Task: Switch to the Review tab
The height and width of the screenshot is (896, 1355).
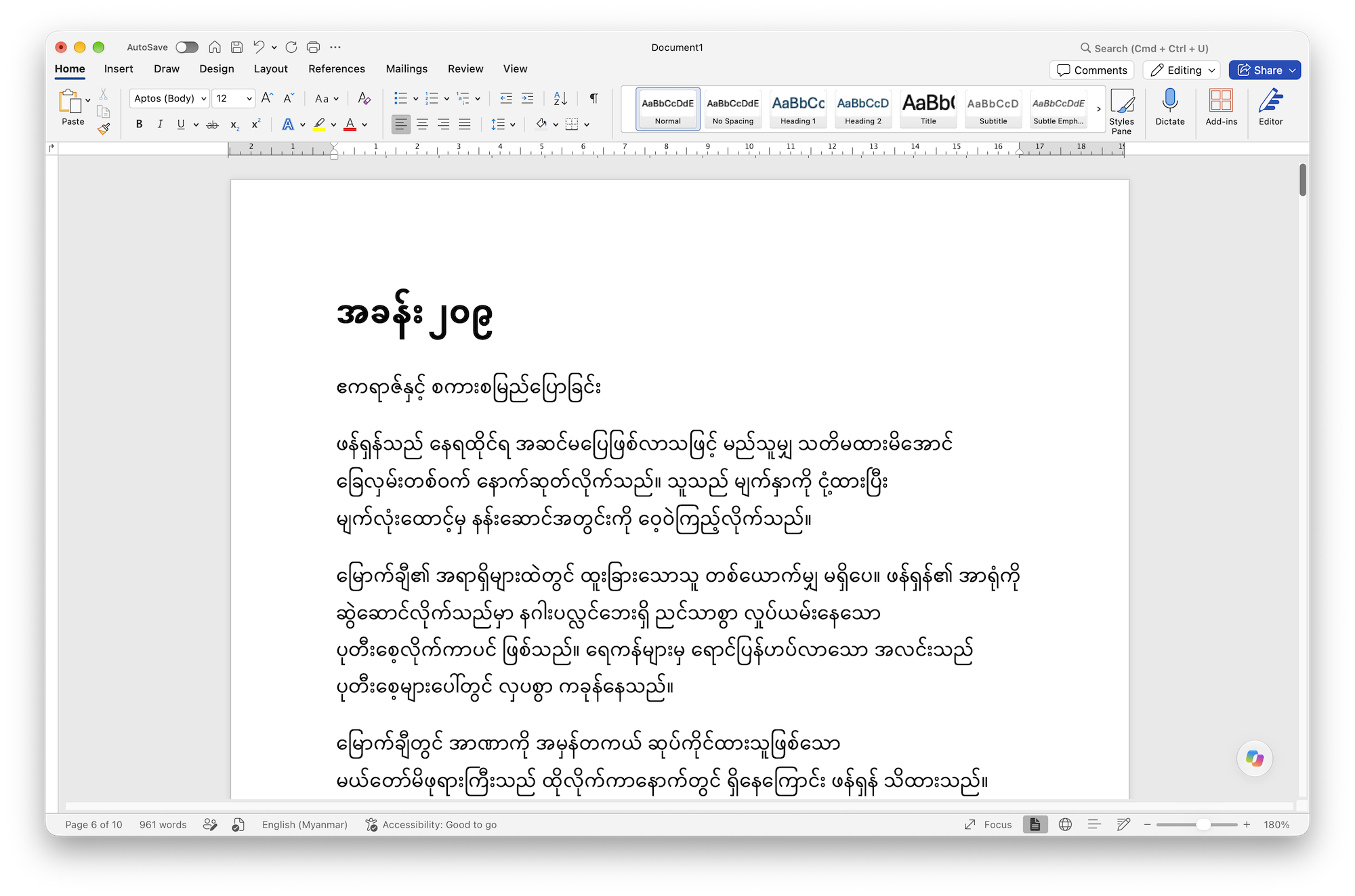Action: [465, 68]
